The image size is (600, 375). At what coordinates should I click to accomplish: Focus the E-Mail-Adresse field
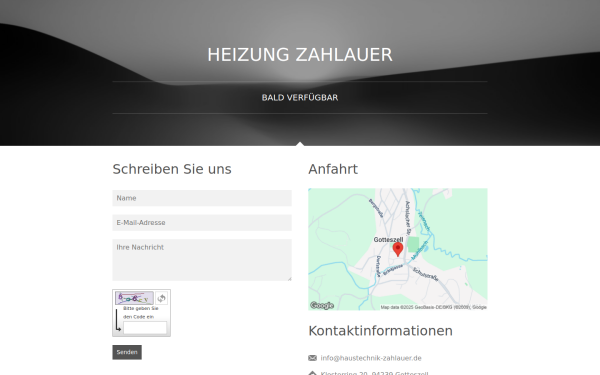202,223
